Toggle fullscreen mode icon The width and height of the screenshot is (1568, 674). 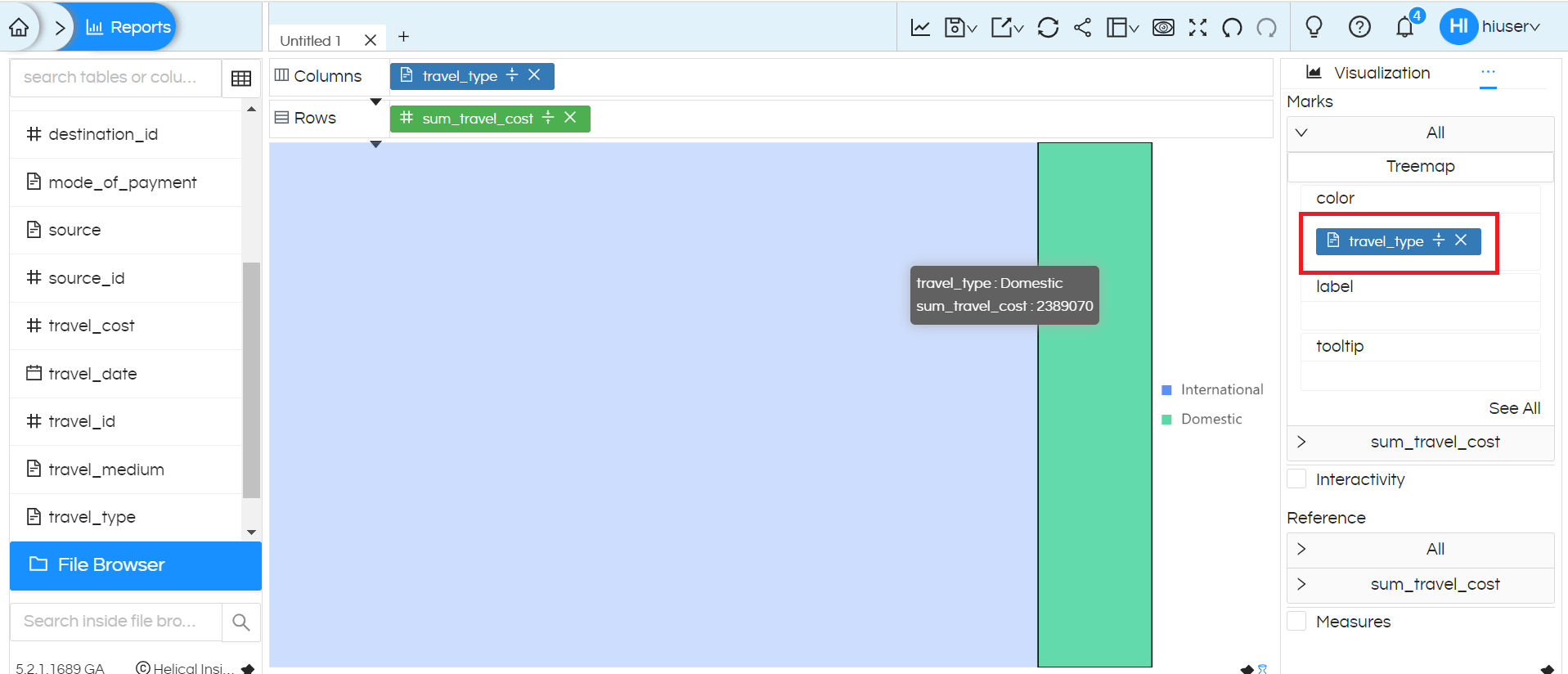1197,27
